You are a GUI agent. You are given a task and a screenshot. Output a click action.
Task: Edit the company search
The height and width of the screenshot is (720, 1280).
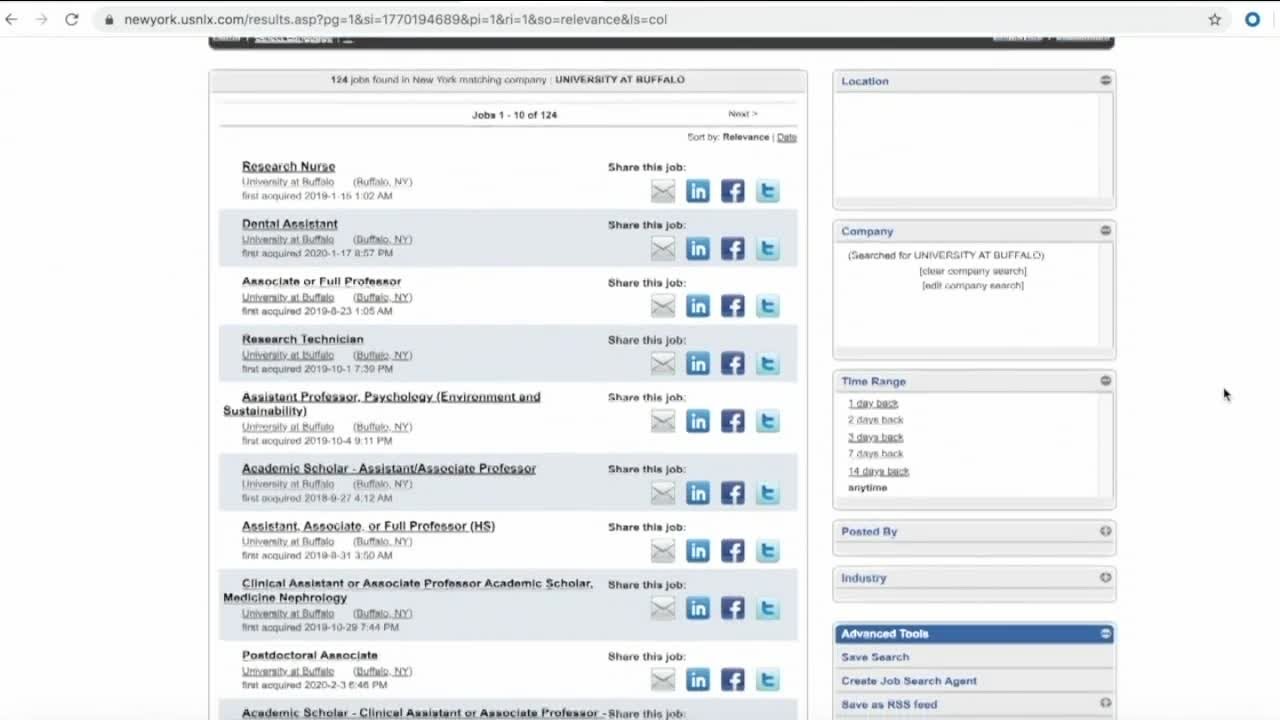pos(973,286)
